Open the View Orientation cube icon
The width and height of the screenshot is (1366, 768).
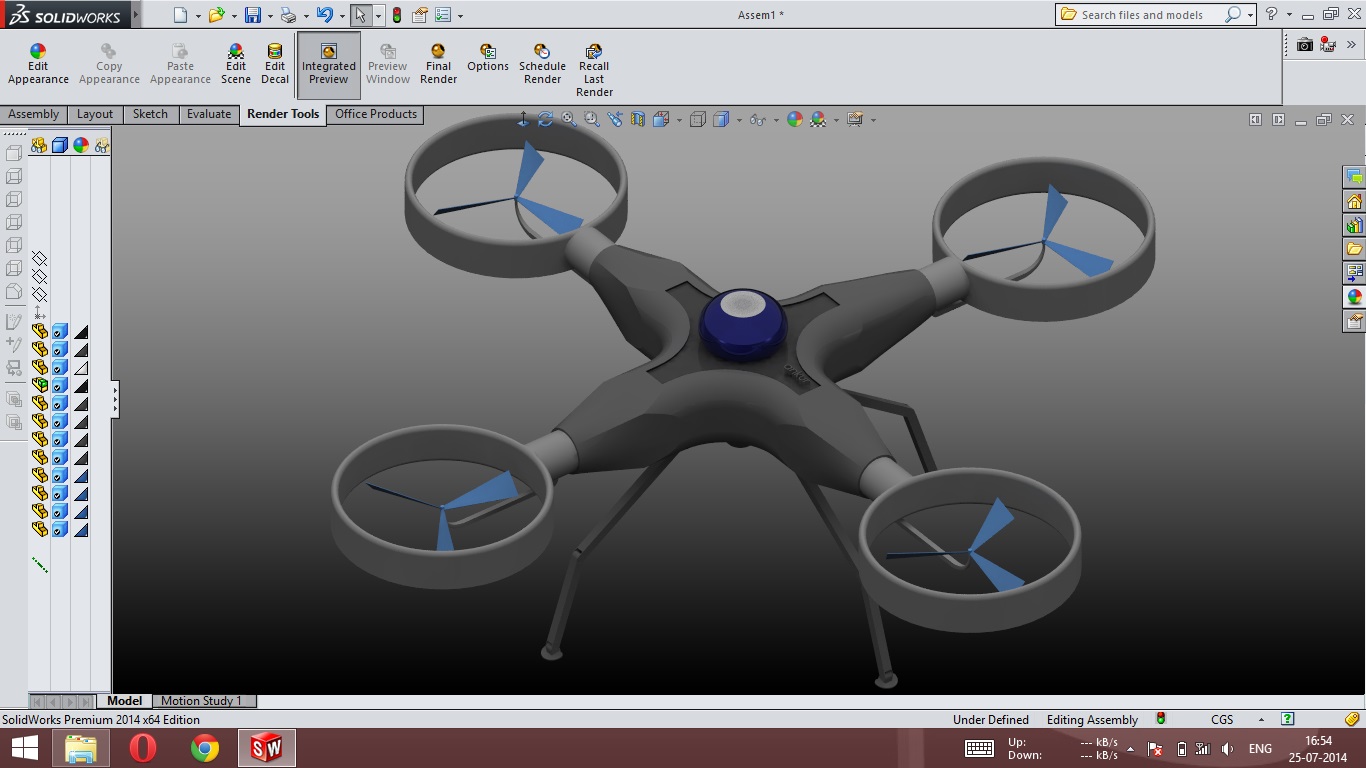click(661, 119)
